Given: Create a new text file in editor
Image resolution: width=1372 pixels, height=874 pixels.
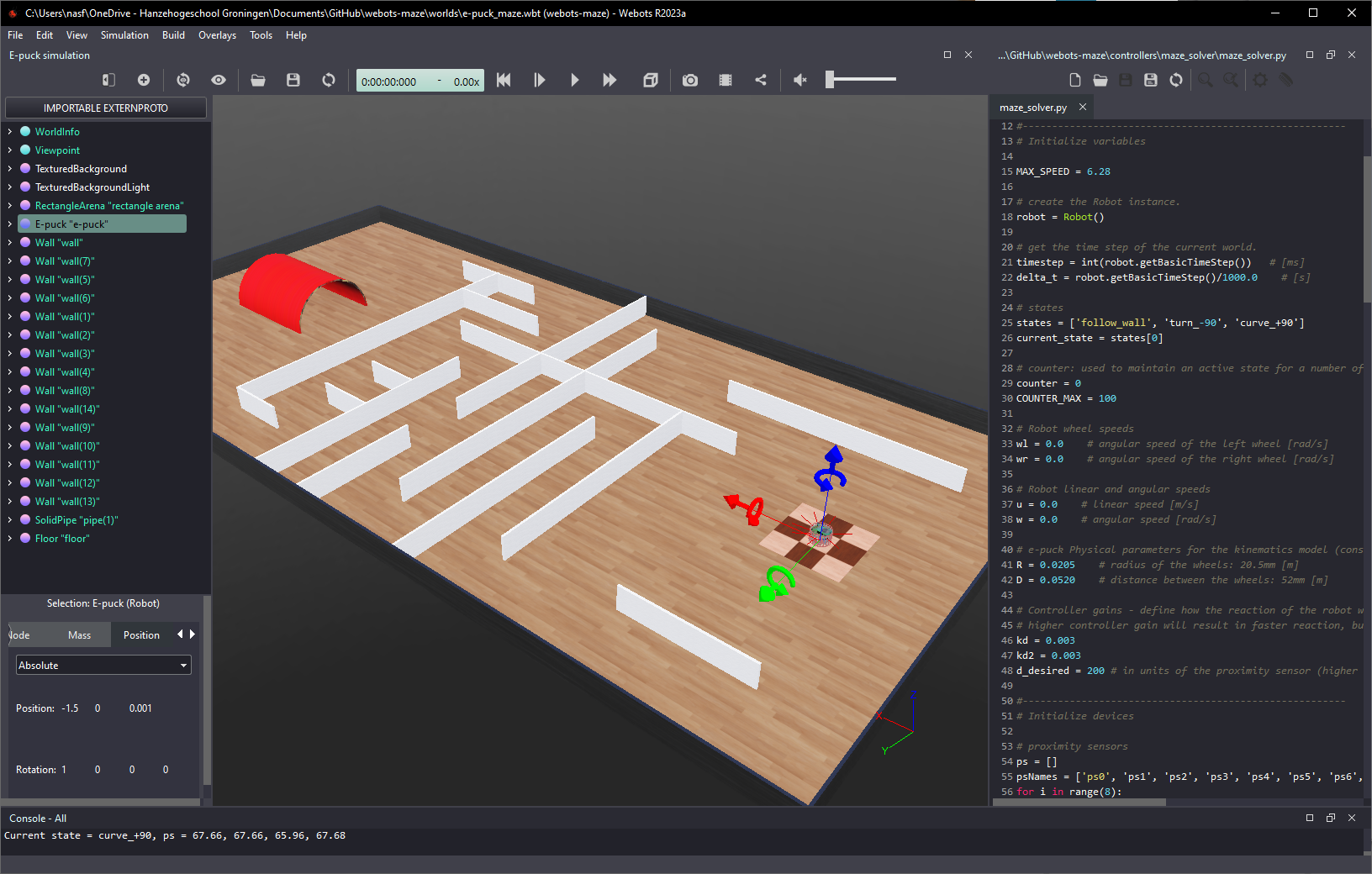Looking at the screenshot, I should pos(1074,80).
